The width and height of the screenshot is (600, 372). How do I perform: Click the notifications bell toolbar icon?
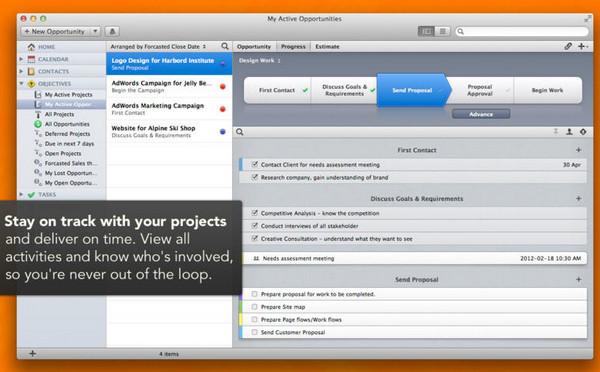click(112, 31)
